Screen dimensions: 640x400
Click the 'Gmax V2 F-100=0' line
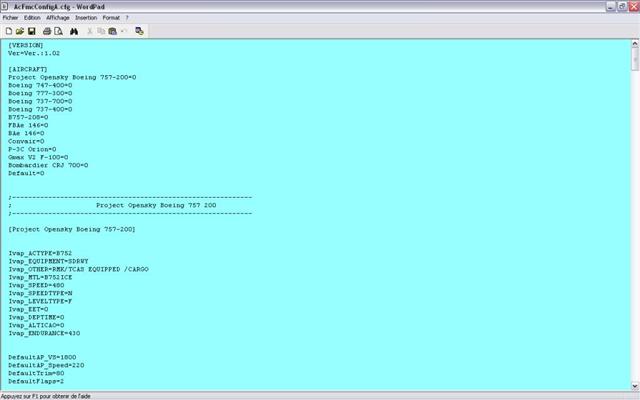38,157
